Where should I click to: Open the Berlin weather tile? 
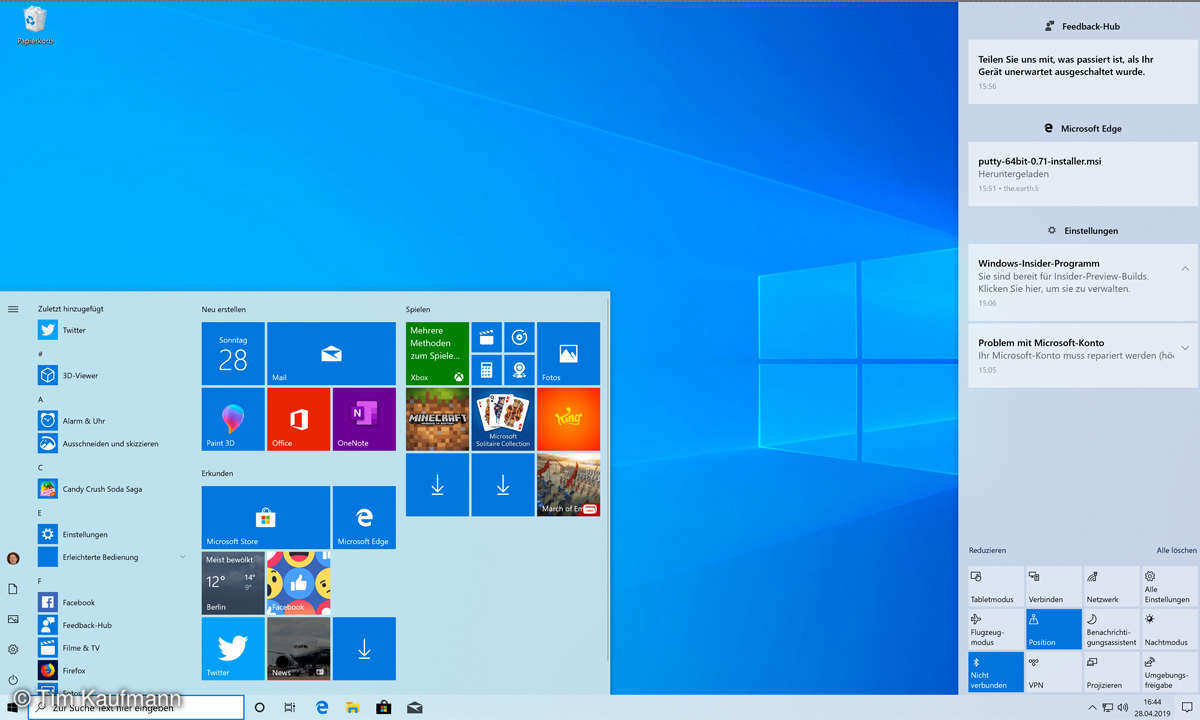[233, 582]
